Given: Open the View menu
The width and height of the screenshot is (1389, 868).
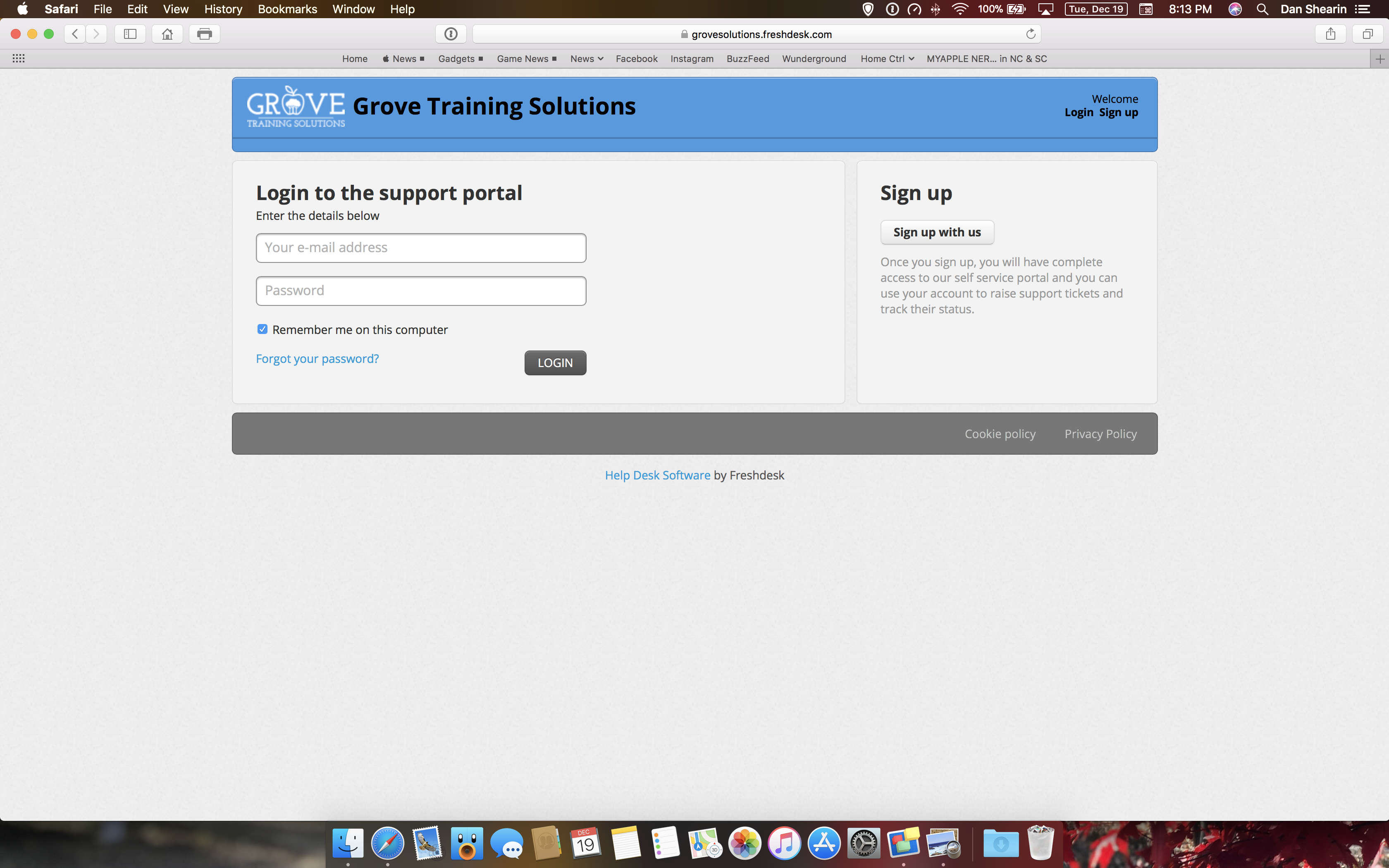Looking at the screenshot, I should click(x=176, y=9).
